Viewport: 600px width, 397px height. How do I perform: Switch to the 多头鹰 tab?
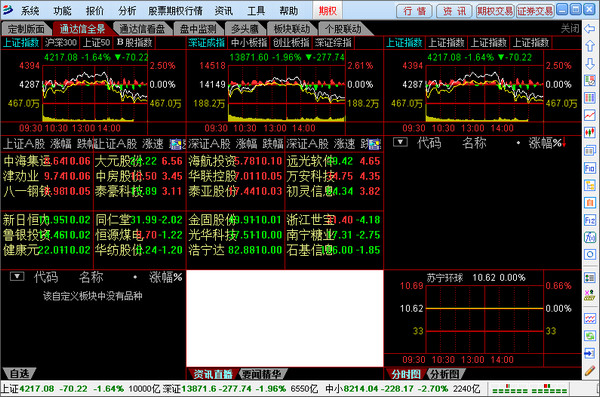point(245,29)
